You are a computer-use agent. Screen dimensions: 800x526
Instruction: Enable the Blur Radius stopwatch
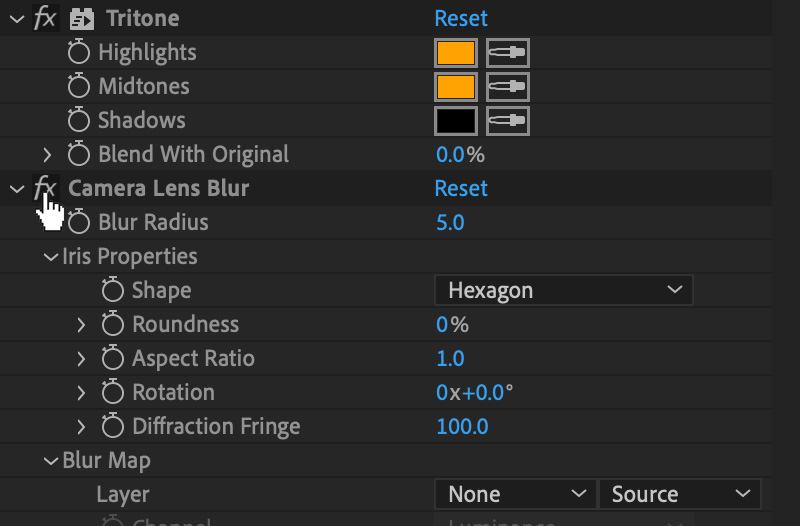[x=79, y=222]
